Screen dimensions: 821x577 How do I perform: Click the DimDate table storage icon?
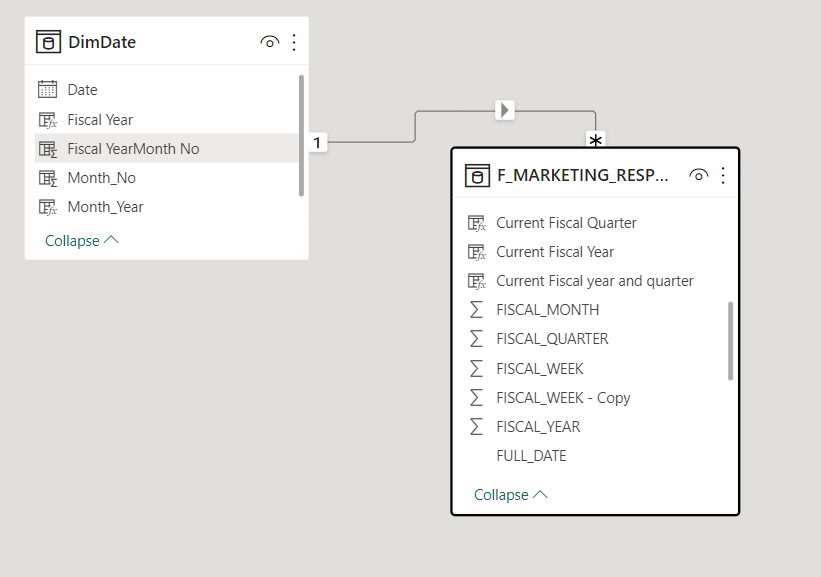click(48, 42)
